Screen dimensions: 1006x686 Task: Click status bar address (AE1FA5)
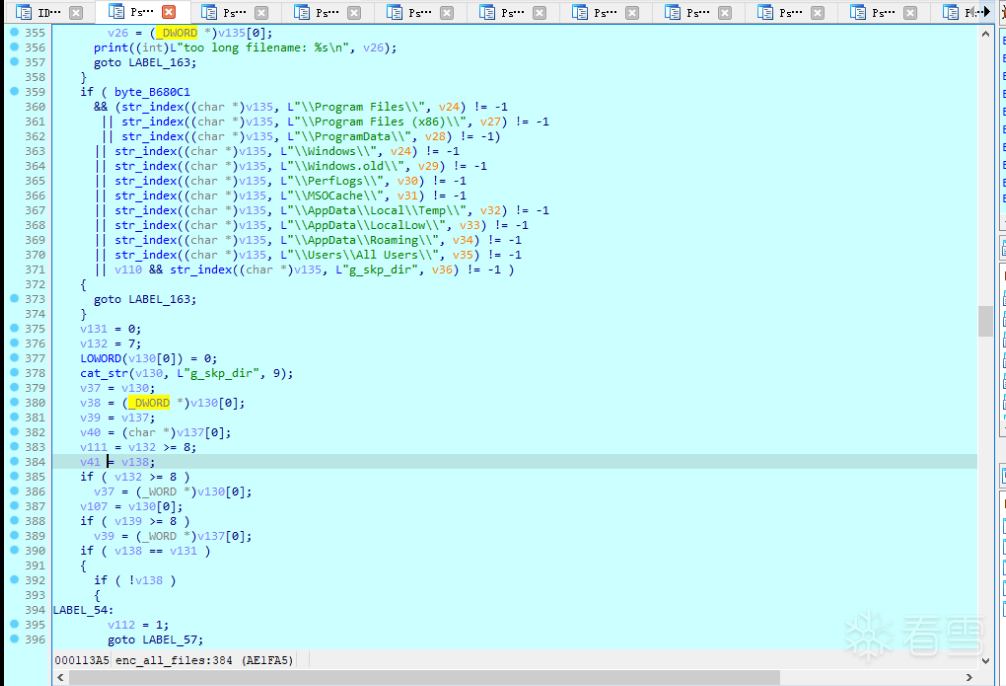[268, 660]
